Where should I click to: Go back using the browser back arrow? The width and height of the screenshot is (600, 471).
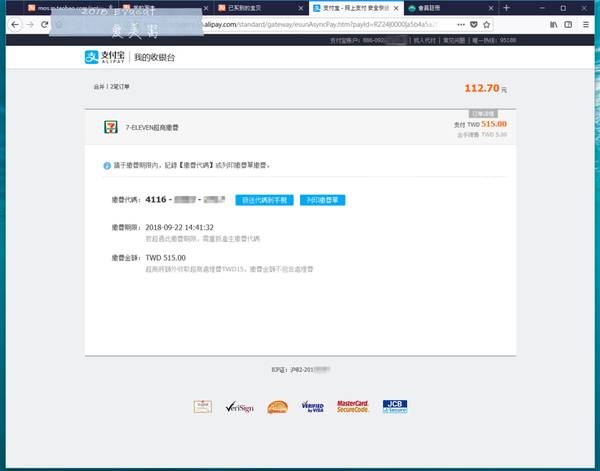(15, 25)
